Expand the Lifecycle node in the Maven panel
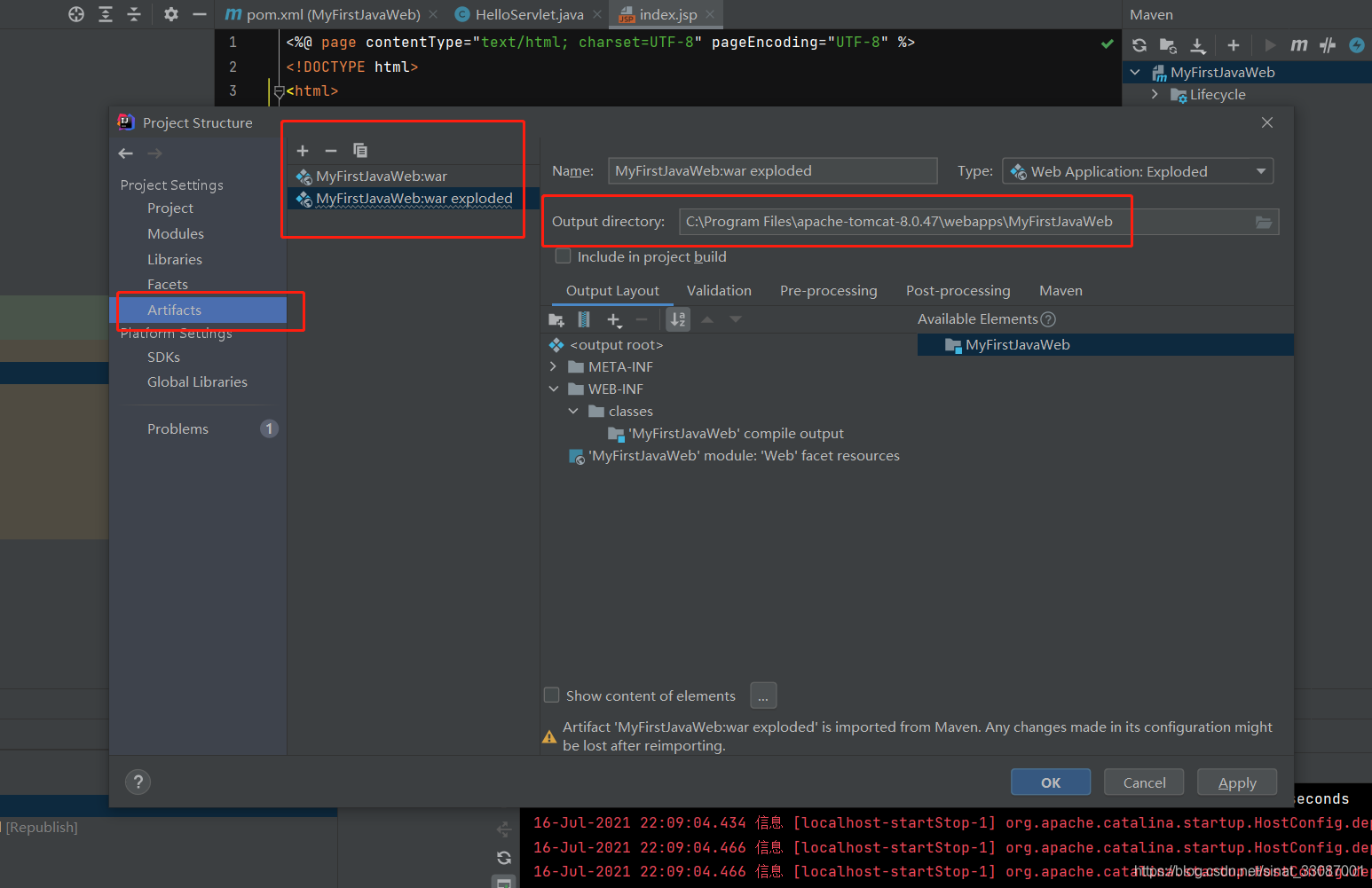 (x=1155, y=94)
